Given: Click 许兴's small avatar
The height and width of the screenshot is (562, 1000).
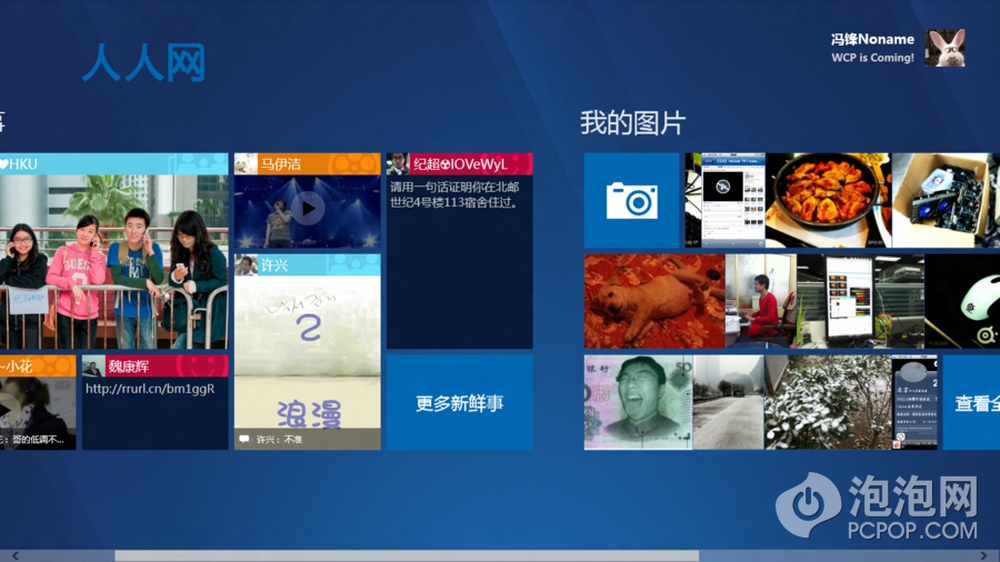Looking at the screenshot, I should coord(246,265).
